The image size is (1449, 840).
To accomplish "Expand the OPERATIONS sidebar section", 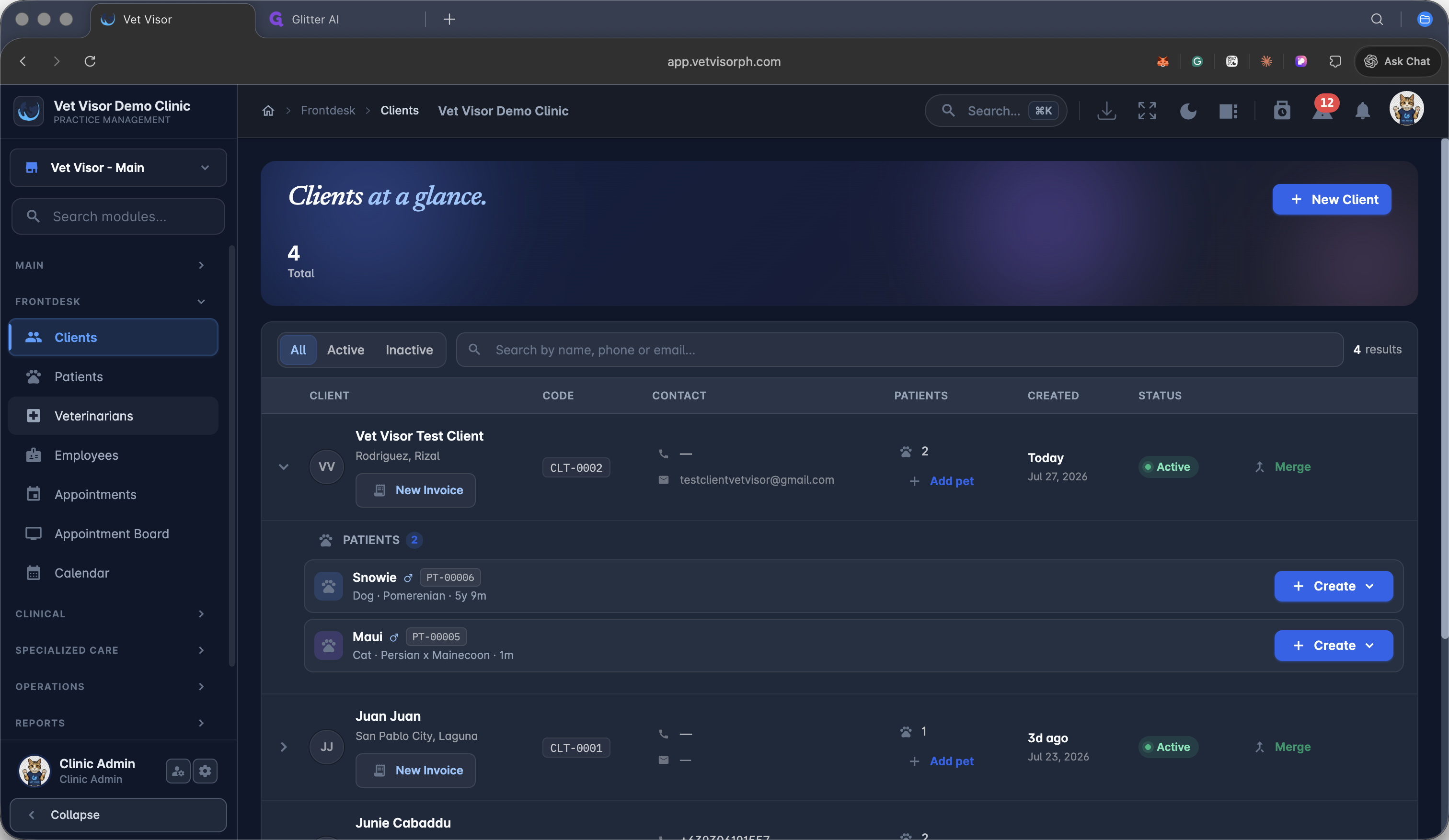I will [110, 687].
